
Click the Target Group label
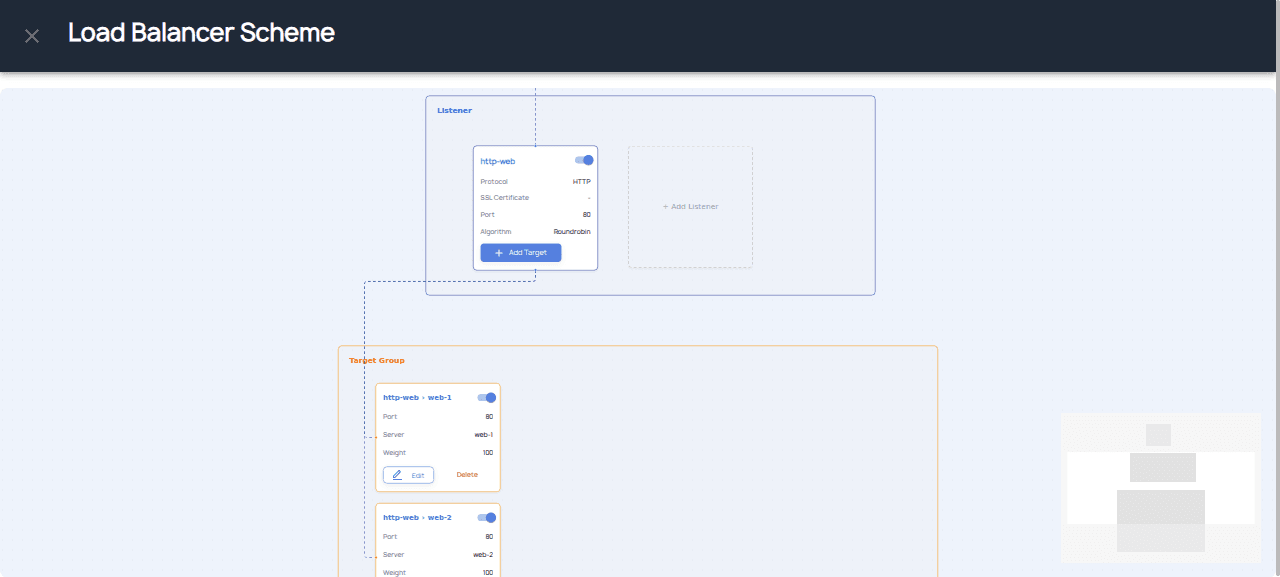[377, 360]
